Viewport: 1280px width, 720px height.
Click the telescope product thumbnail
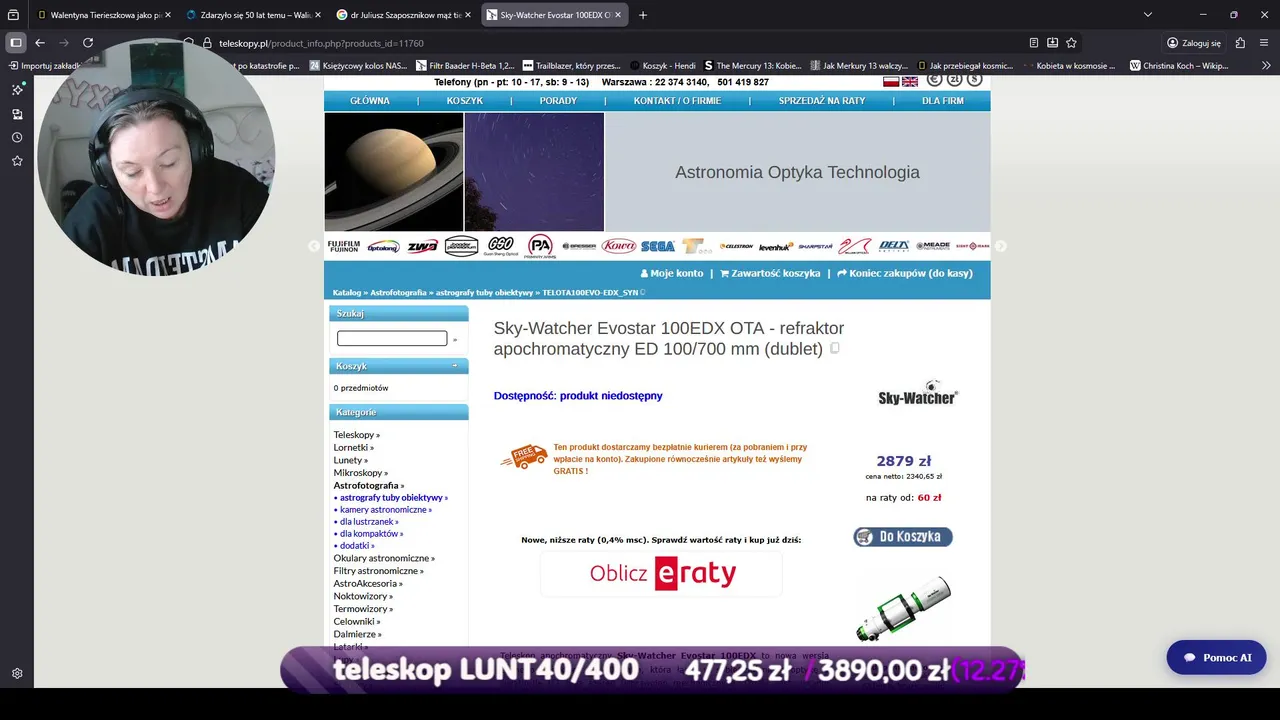coord(905,609)
